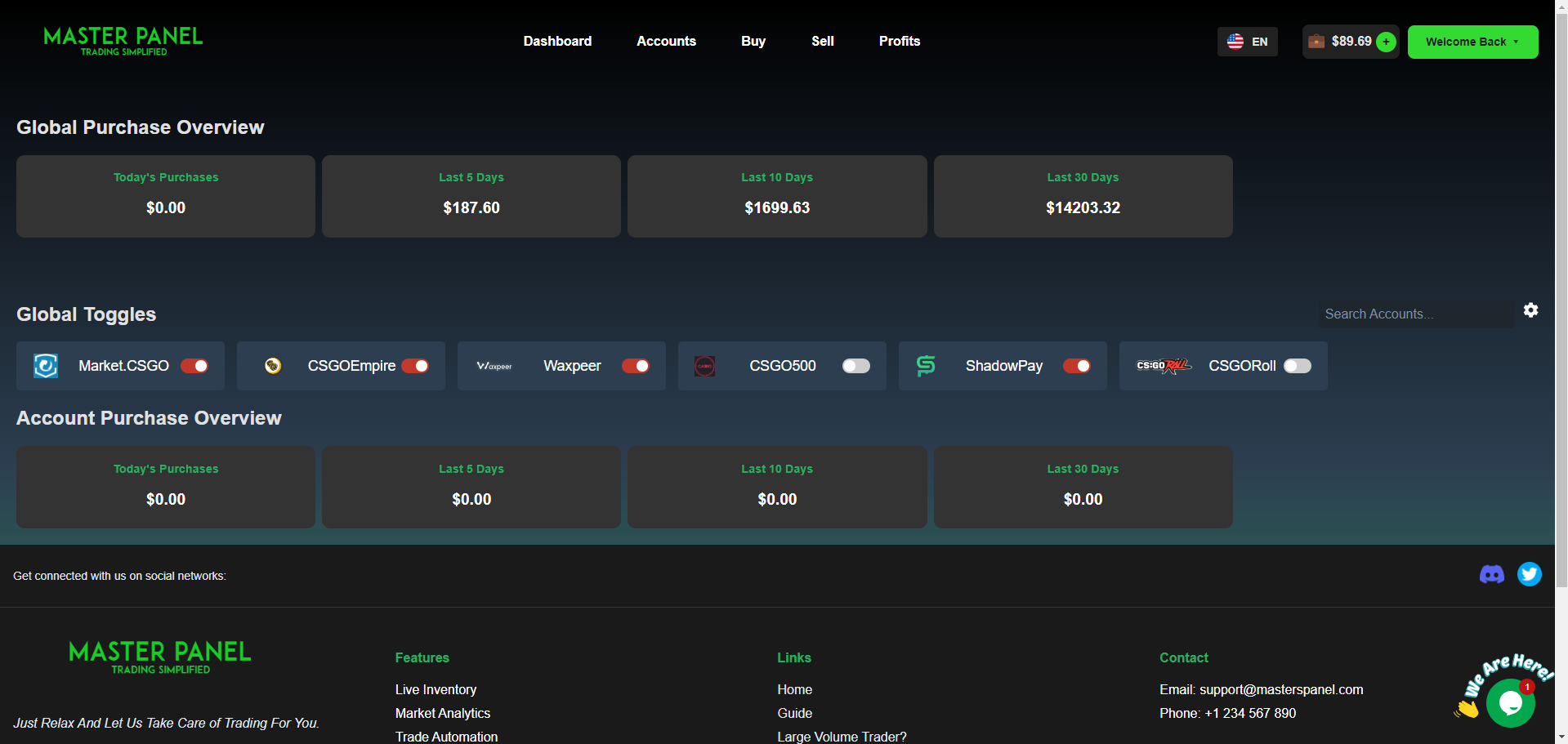The height and width of the screenshot is (744, 1568).
Task: Open the Accounts menu item
Action: pyautogui.click(x=667, y=41)
